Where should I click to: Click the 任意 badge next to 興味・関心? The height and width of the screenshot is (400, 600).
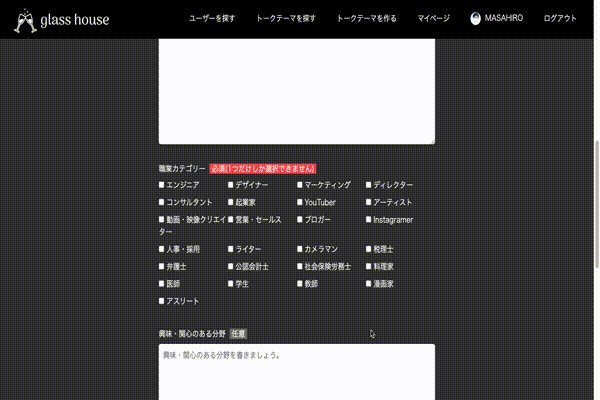238,334
